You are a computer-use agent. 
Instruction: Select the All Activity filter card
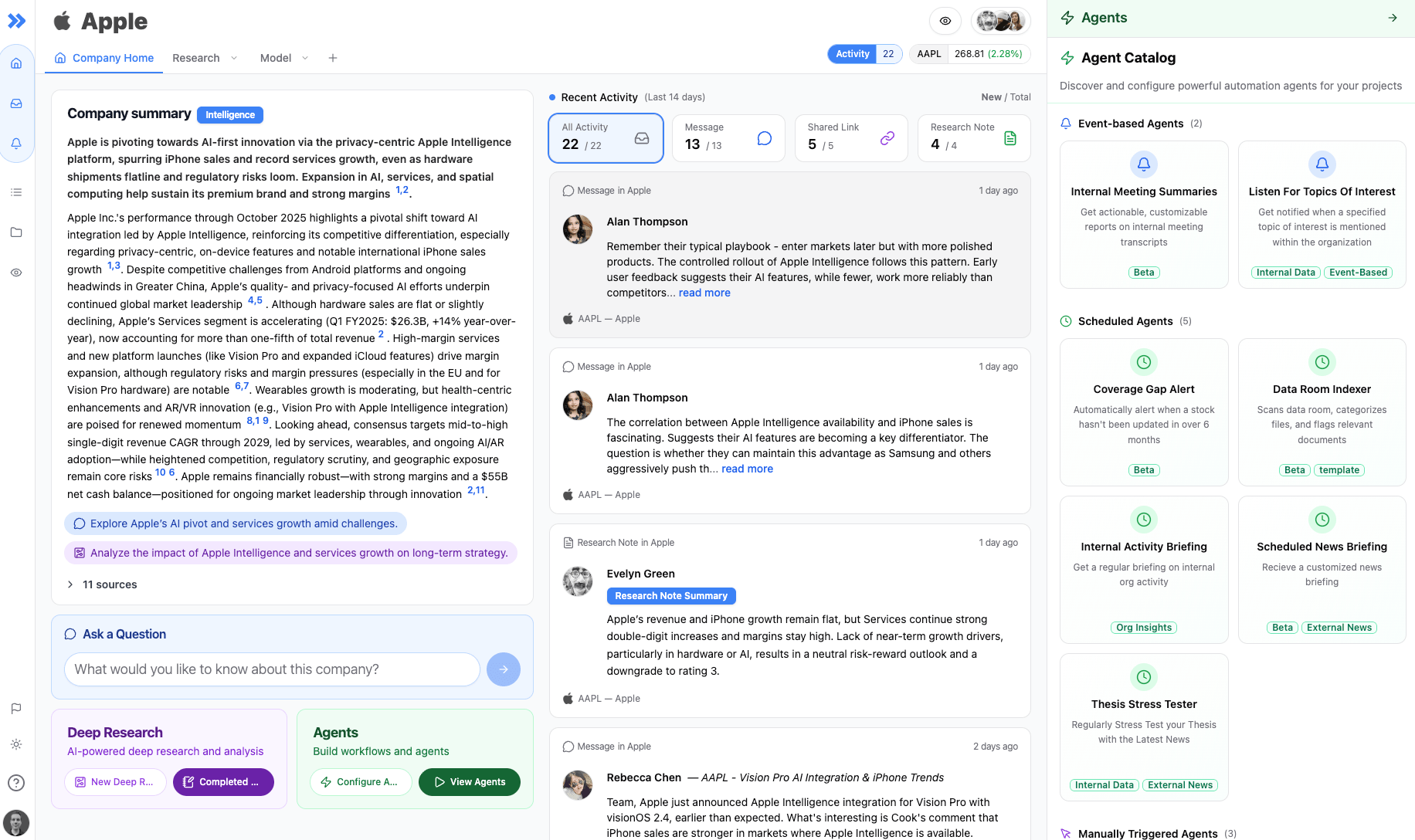[x=606, y=138]
